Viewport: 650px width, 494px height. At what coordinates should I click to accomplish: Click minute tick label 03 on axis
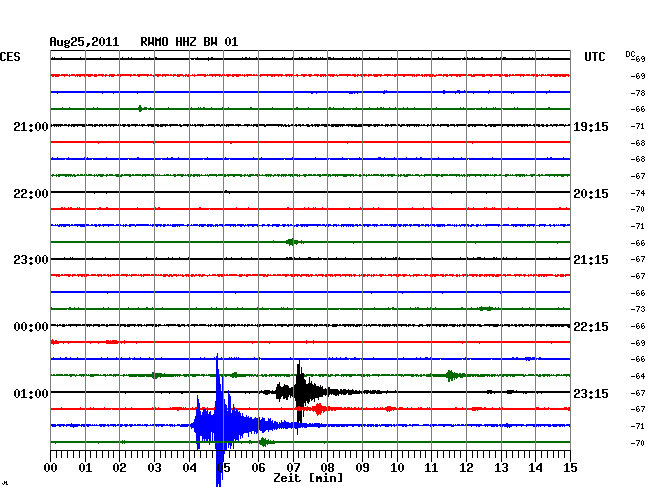(155, 467)
